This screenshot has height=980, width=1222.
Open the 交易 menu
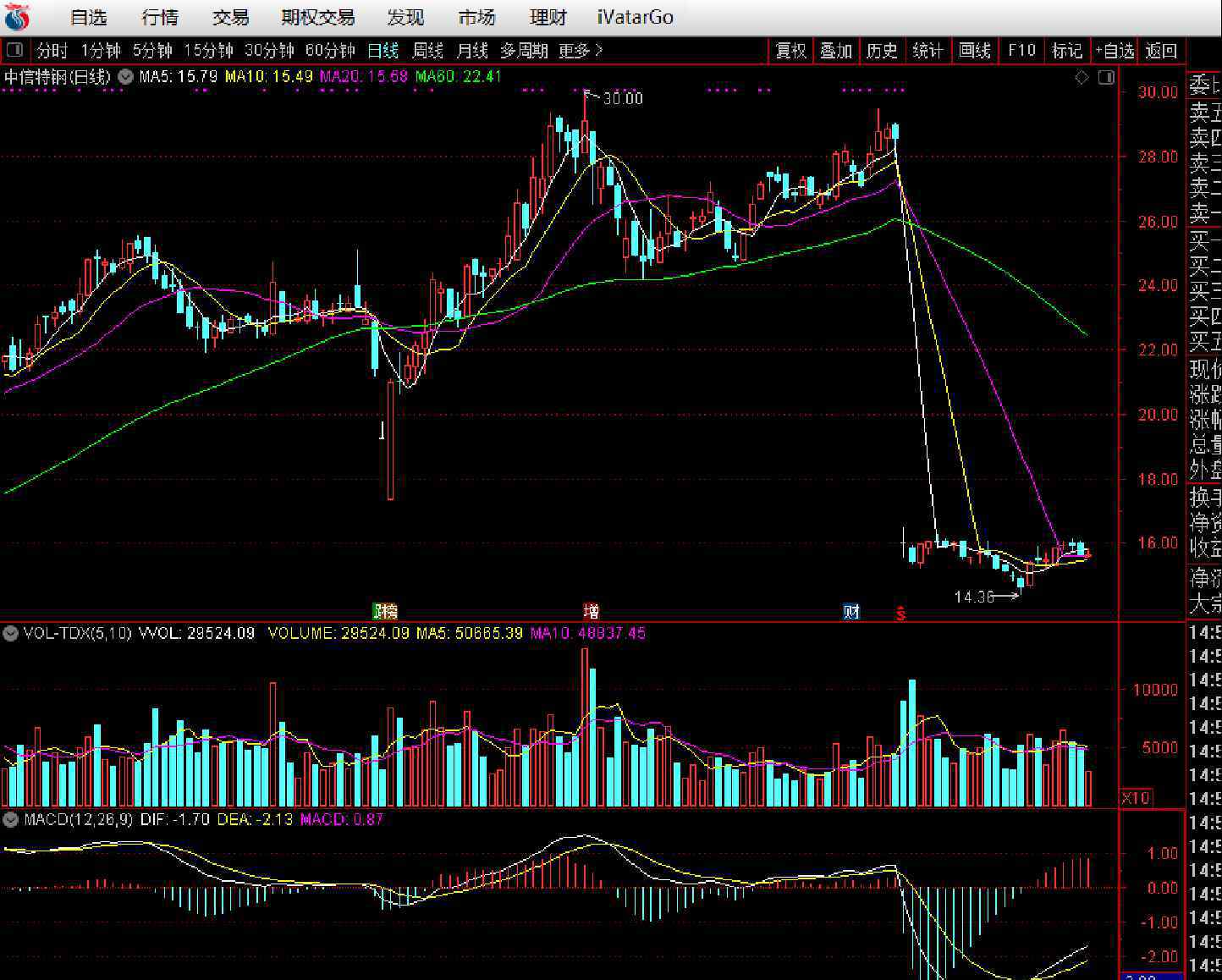click(x=230, y=18)
